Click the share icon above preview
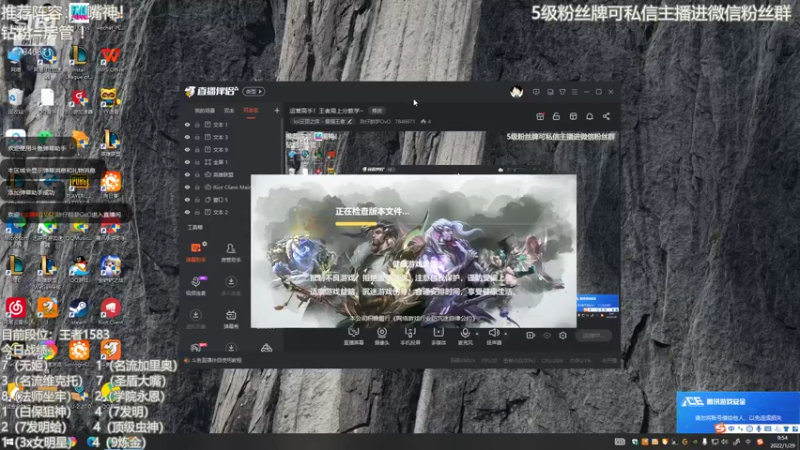800x450 pixels. [x=606, y=116]
